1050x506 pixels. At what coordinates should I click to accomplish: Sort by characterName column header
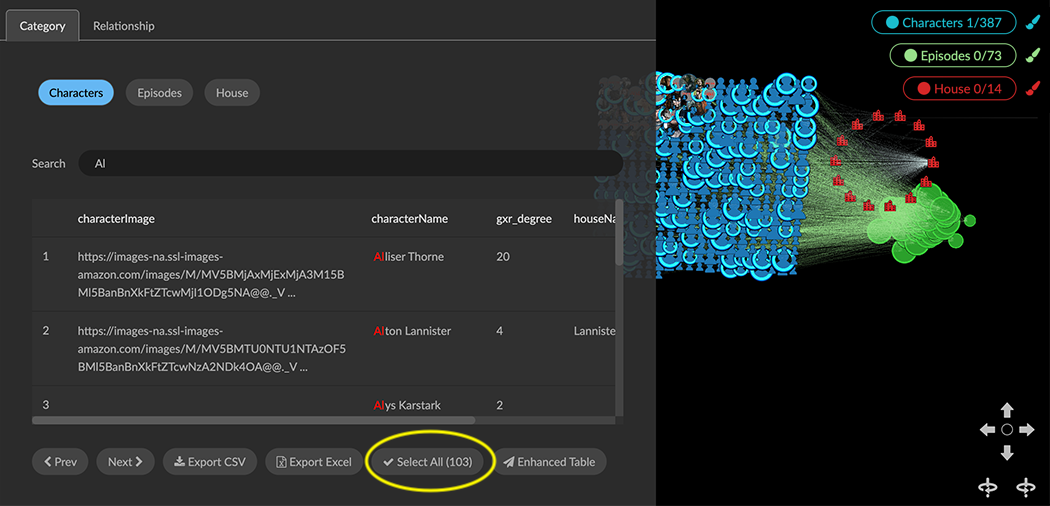410,219
